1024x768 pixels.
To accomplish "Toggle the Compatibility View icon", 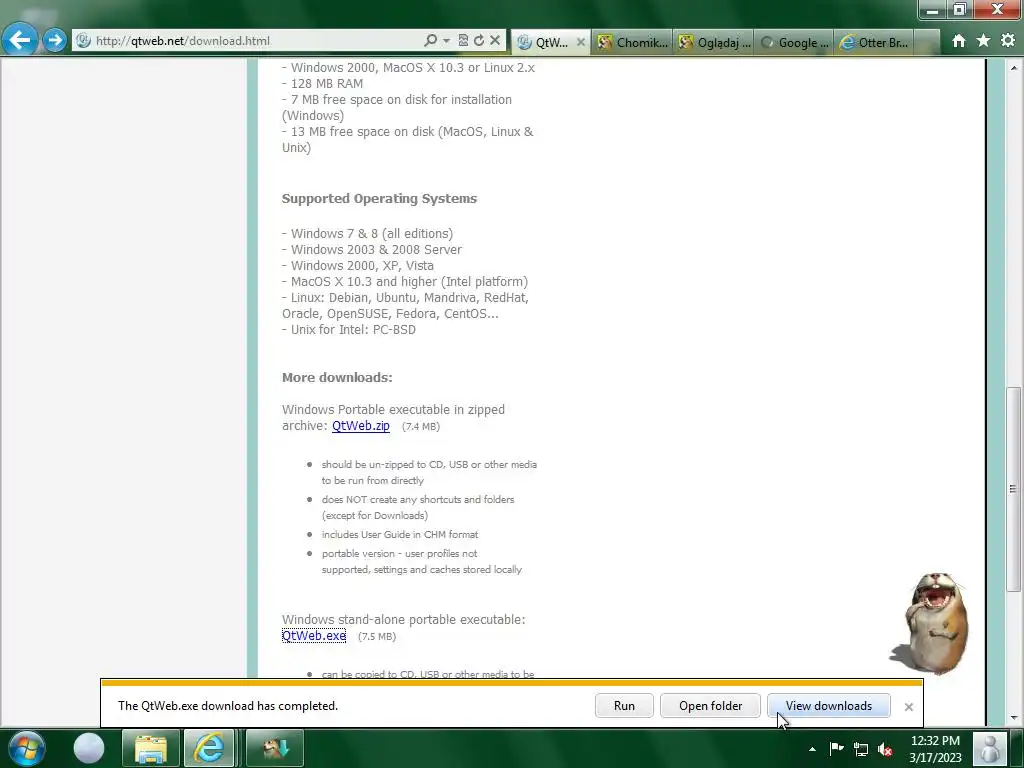I will 463,40.
